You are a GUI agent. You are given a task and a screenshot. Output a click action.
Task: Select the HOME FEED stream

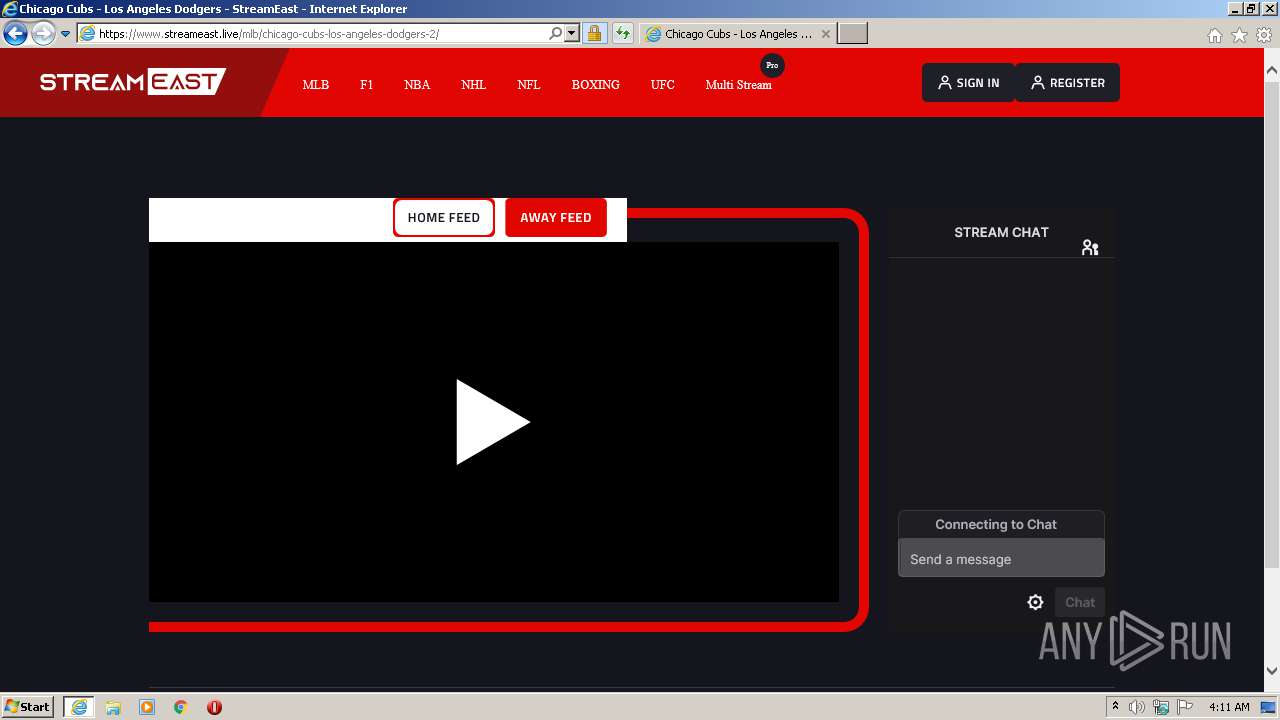(x=444, y=217)
